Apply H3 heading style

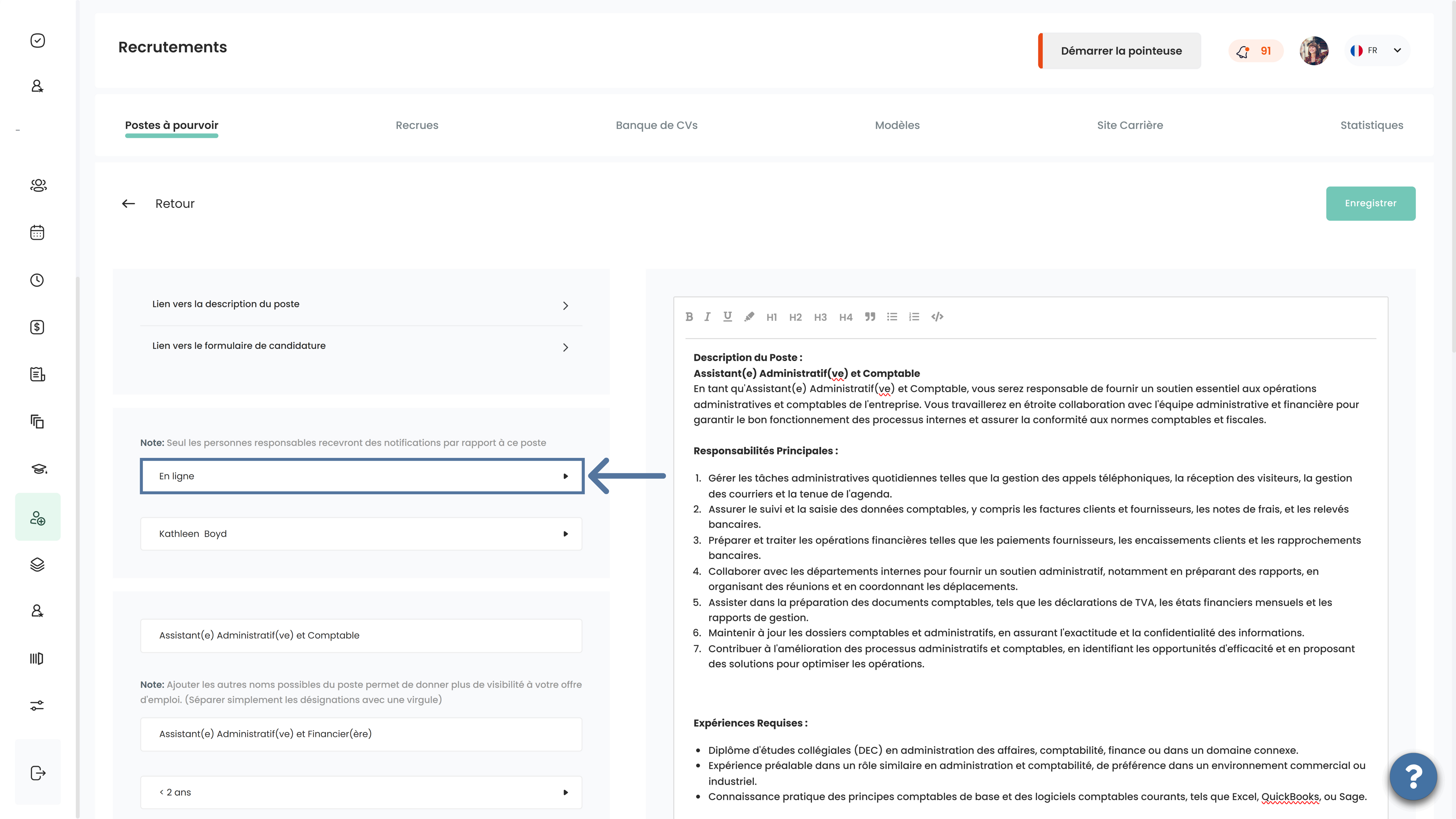click(820, 317)
